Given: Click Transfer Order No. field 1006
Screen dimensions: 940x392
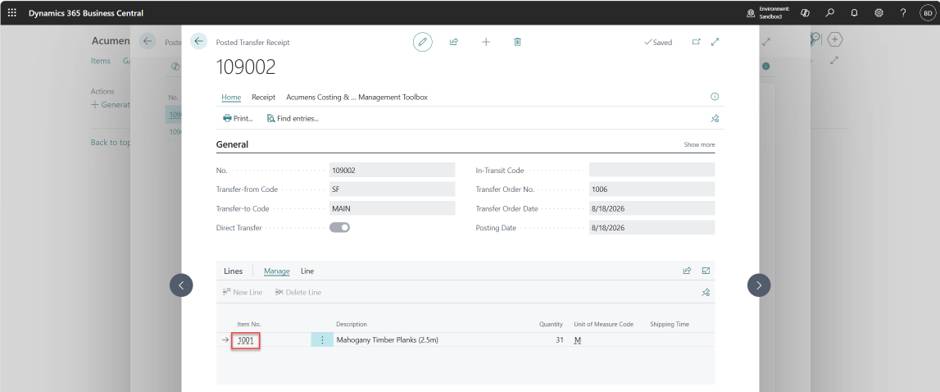Looking at the screenshot, I should [652, 189].
